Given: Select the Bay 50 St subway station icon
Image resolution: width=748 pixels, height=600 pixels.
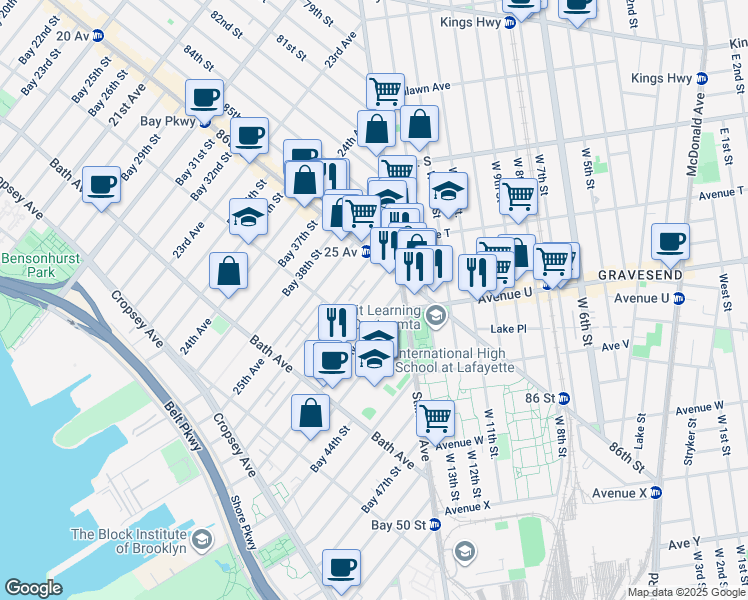Looking at the screenshot, I should coord(435,525).
